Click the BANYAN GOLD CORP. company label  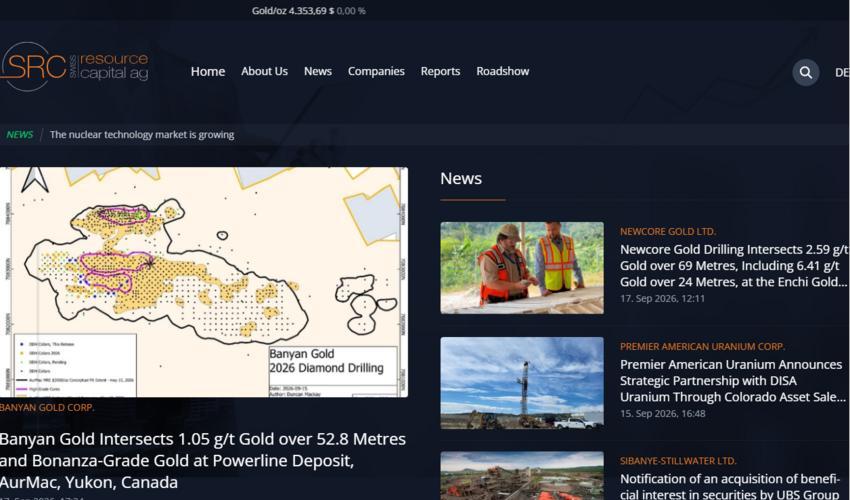click(47, 407)
